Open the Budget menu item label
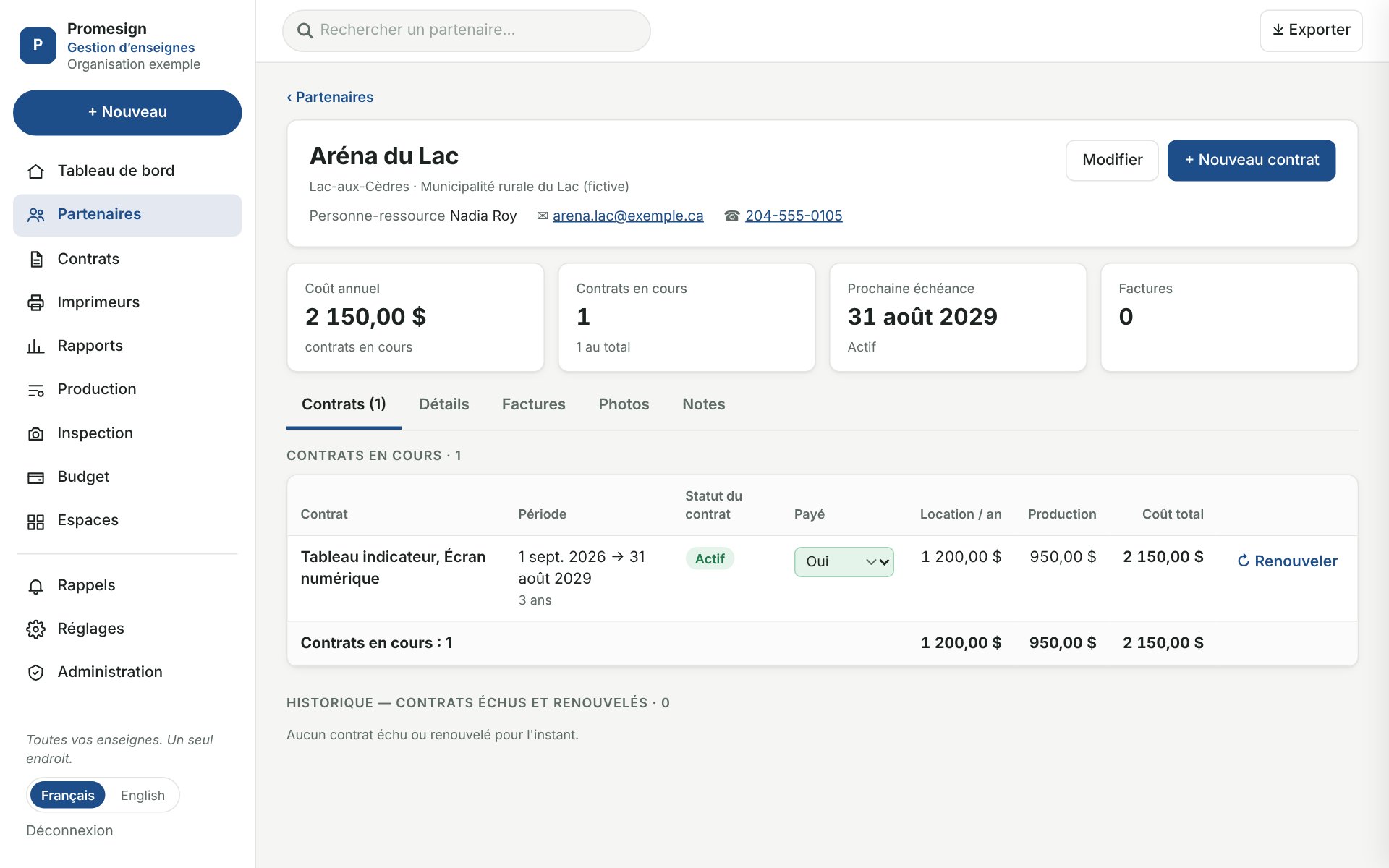Viewport: 1389px width, 868px height. click(x=83, y=477)
